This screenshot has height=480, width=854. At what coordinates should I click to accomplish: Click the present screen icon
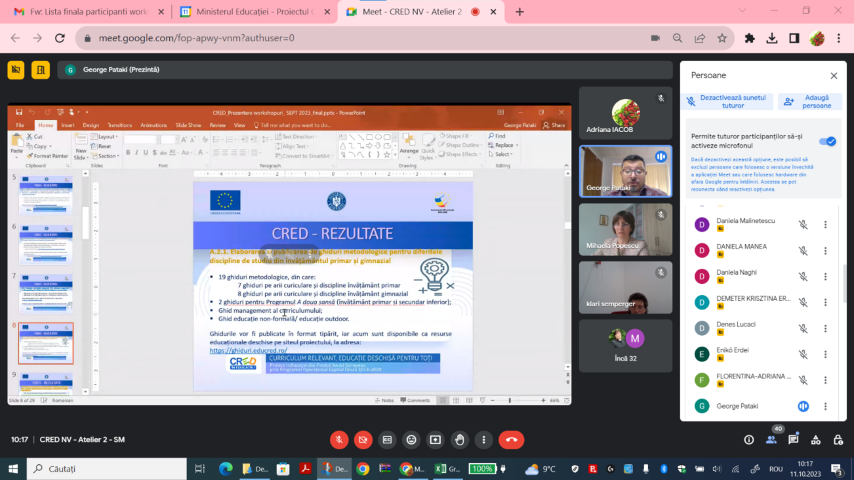(x=435, y=439)
